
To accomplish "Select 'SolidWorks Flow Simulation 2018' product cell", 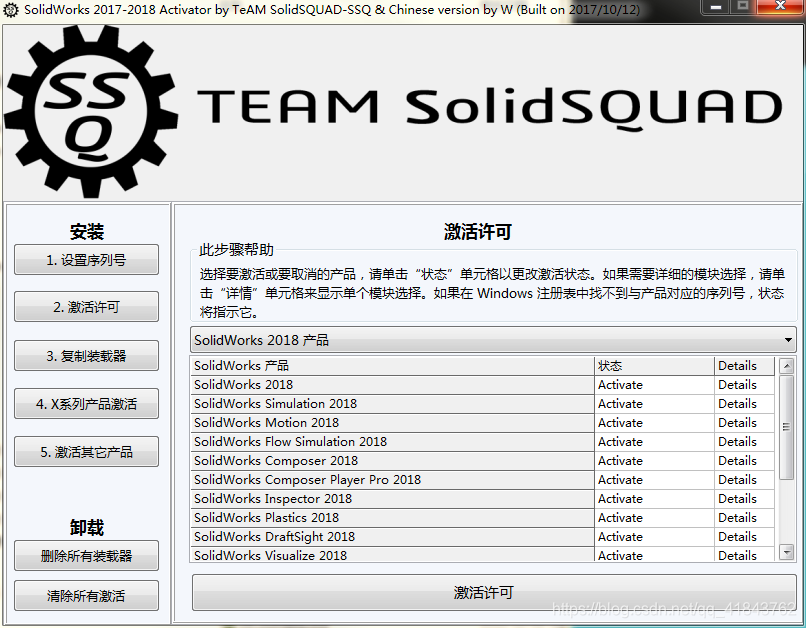I will click(392, 442).
